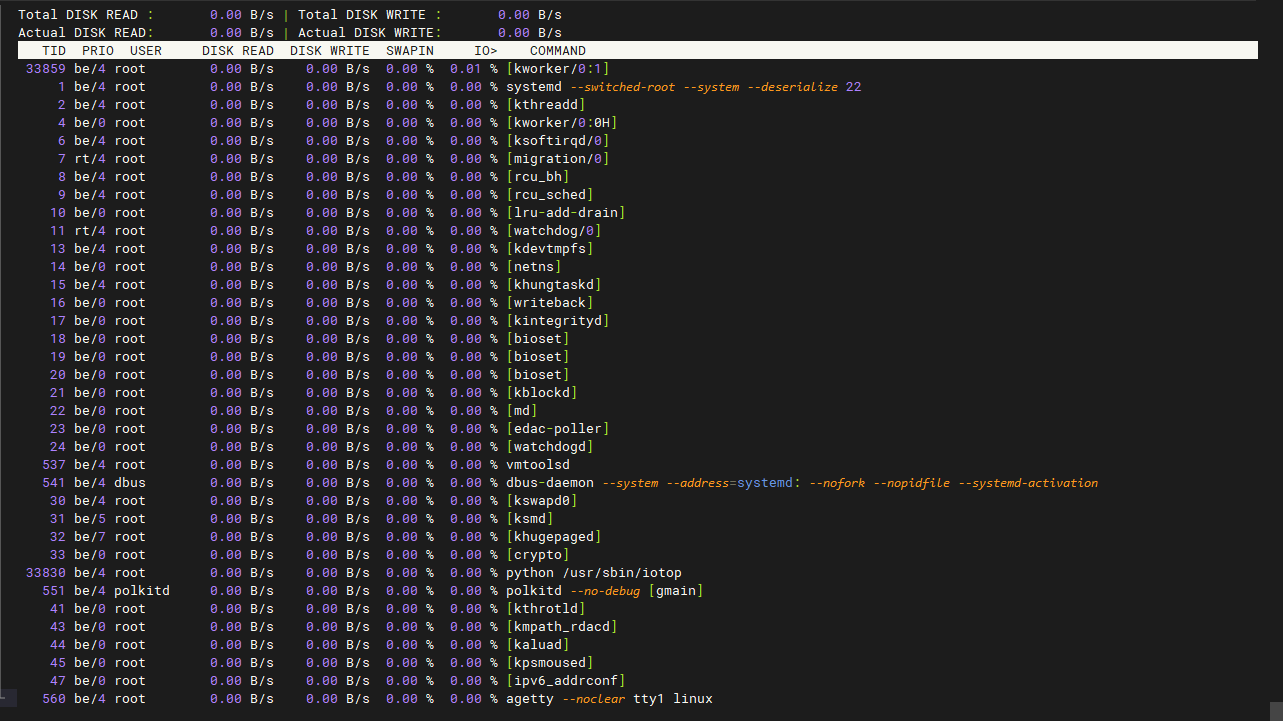Click the [migration/0] command
Viewport: 1283px width, 721px height.
[558, 159]
